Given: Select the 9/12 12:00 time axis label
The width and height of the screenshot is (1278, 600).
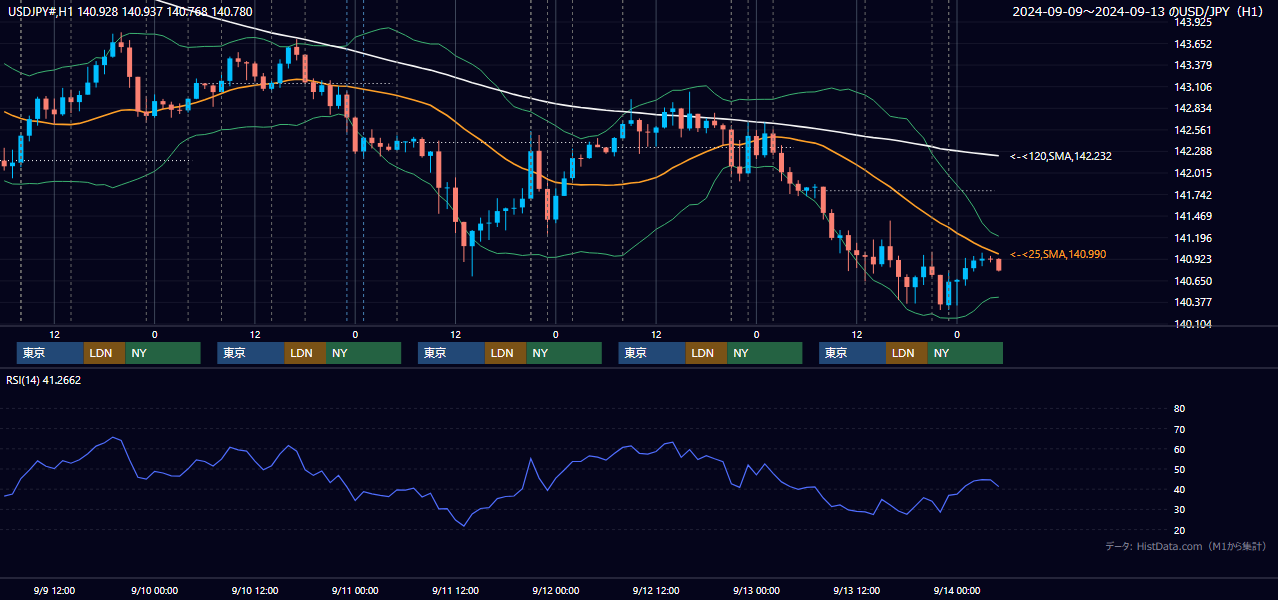Looking at the screenshot, I should 656,590.
